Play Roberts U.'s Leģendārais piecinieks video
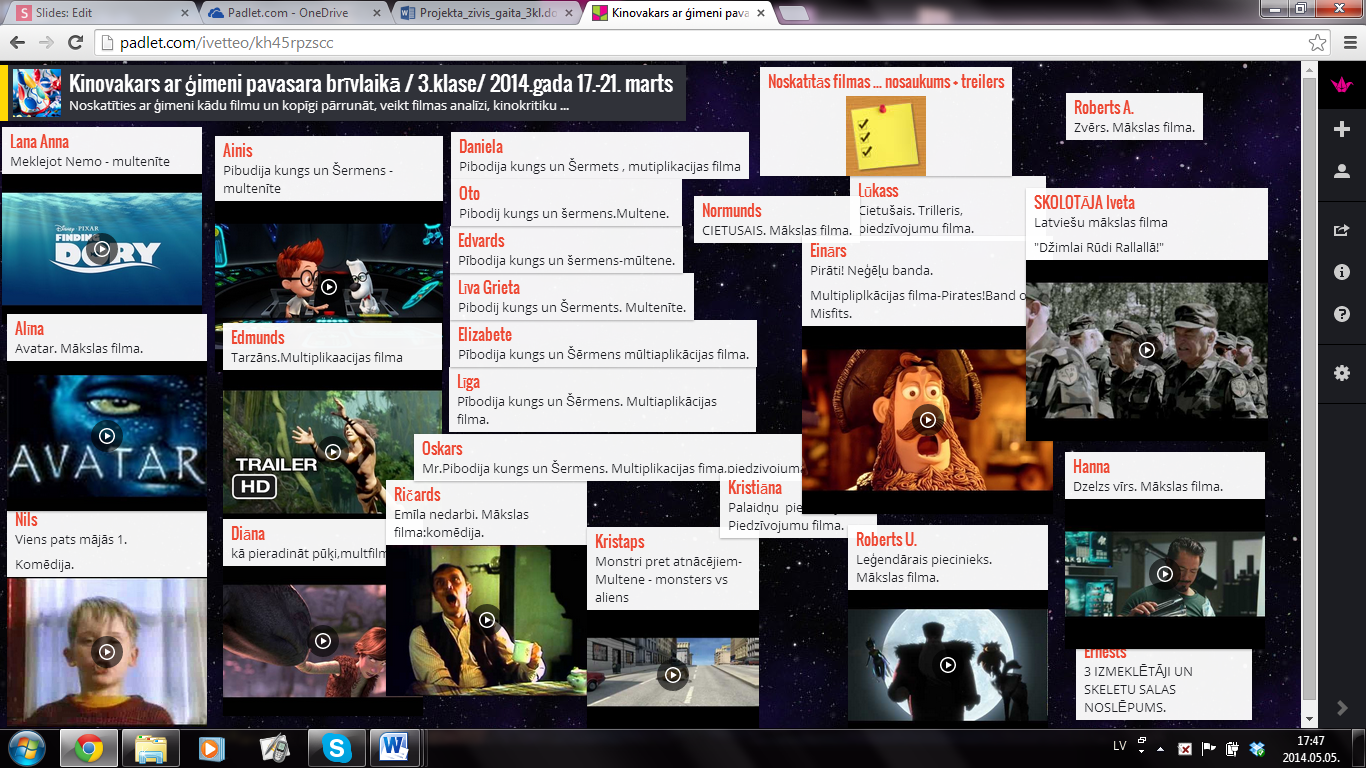 [x=948, y=665]
